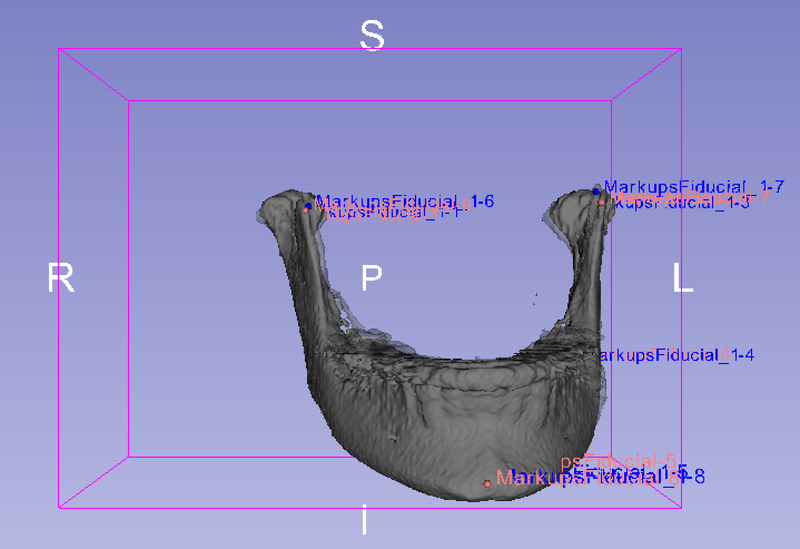Click the center of the mandible body
The width and height of the screenshot is (800, 549).
click(x=450, y=410)
